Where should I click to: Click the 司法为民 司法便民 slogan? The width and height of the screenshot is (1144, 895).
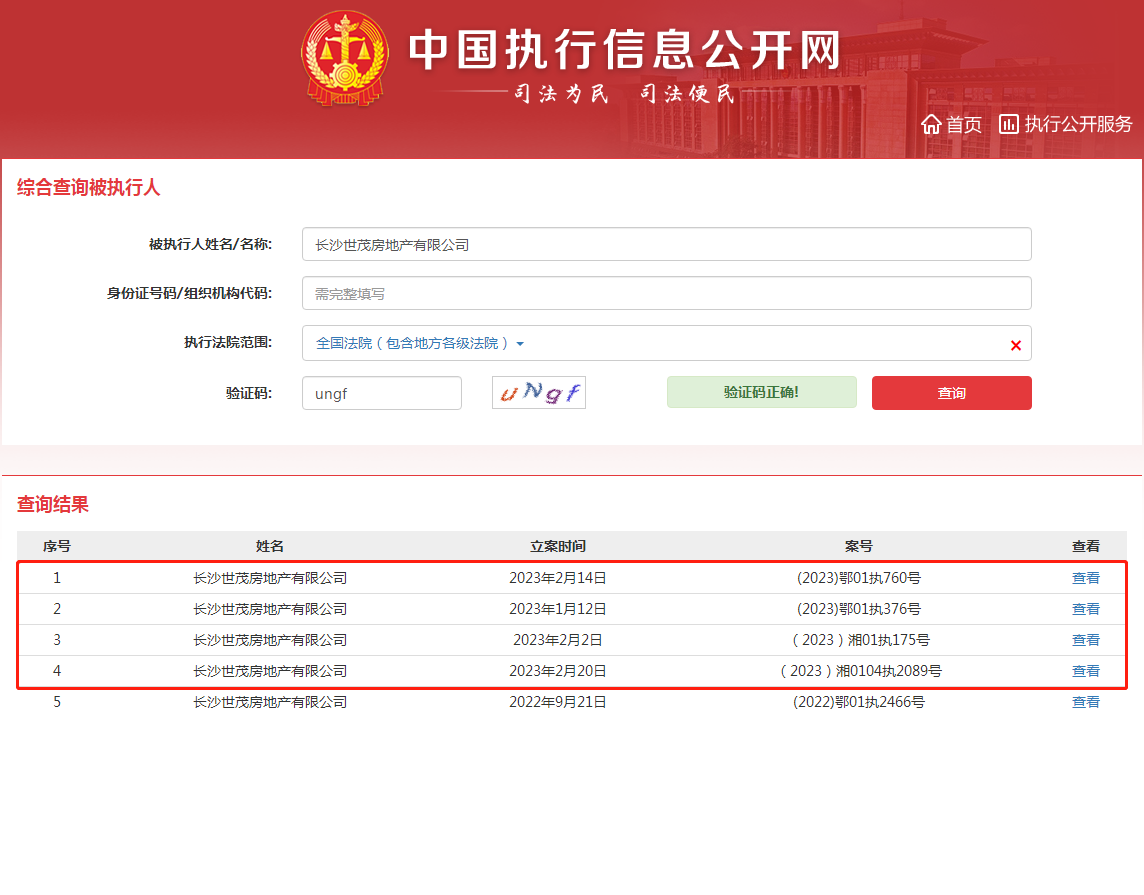[624, 94]
